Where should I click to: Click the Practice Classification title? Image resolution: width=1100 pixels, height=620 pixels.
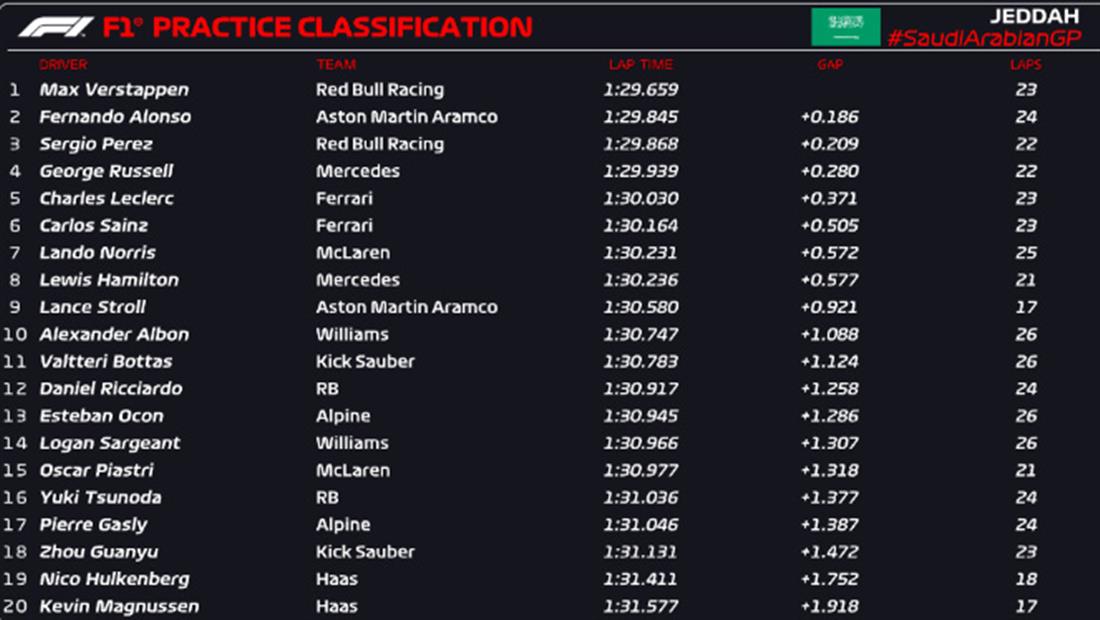[x=343, y=27]
